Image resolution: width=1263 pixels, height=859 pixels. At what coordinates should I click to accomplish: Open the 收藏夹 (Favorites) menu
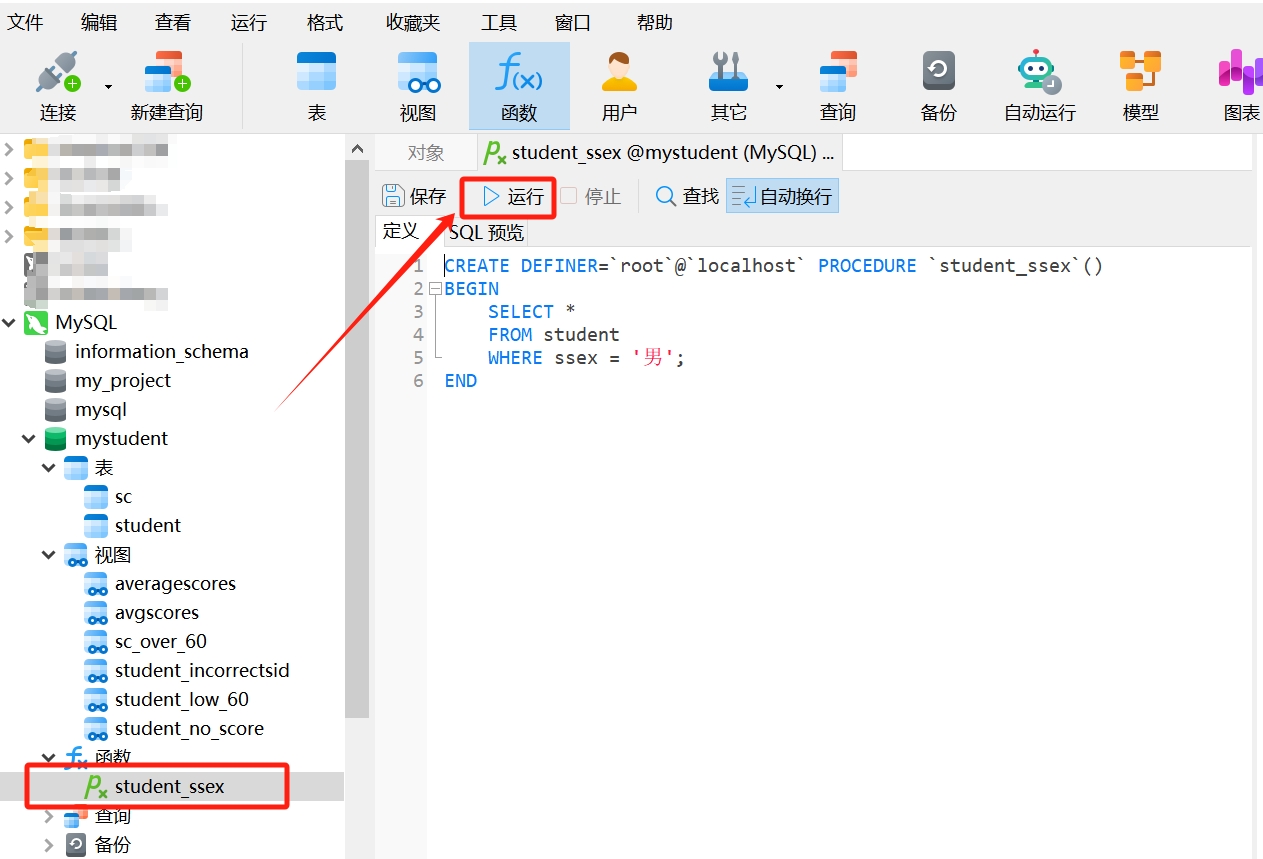(412, 22)
